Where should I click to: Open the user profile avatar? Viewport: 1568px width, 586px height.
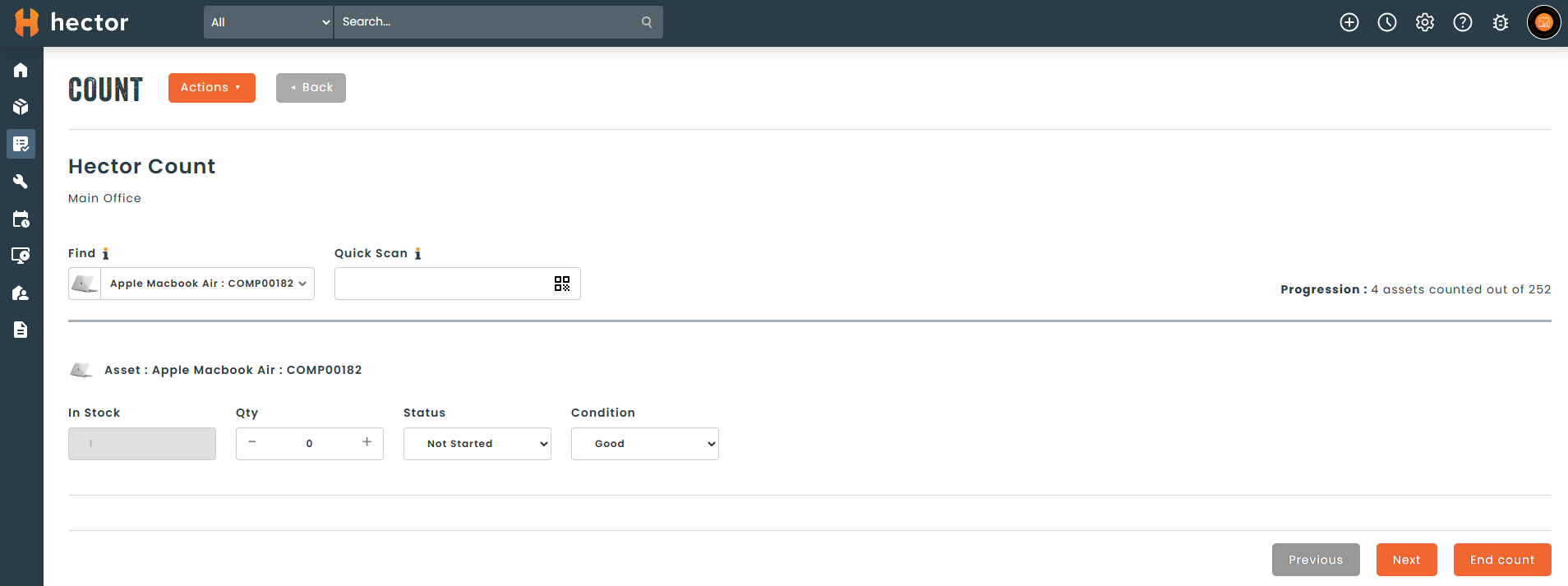1544,22
